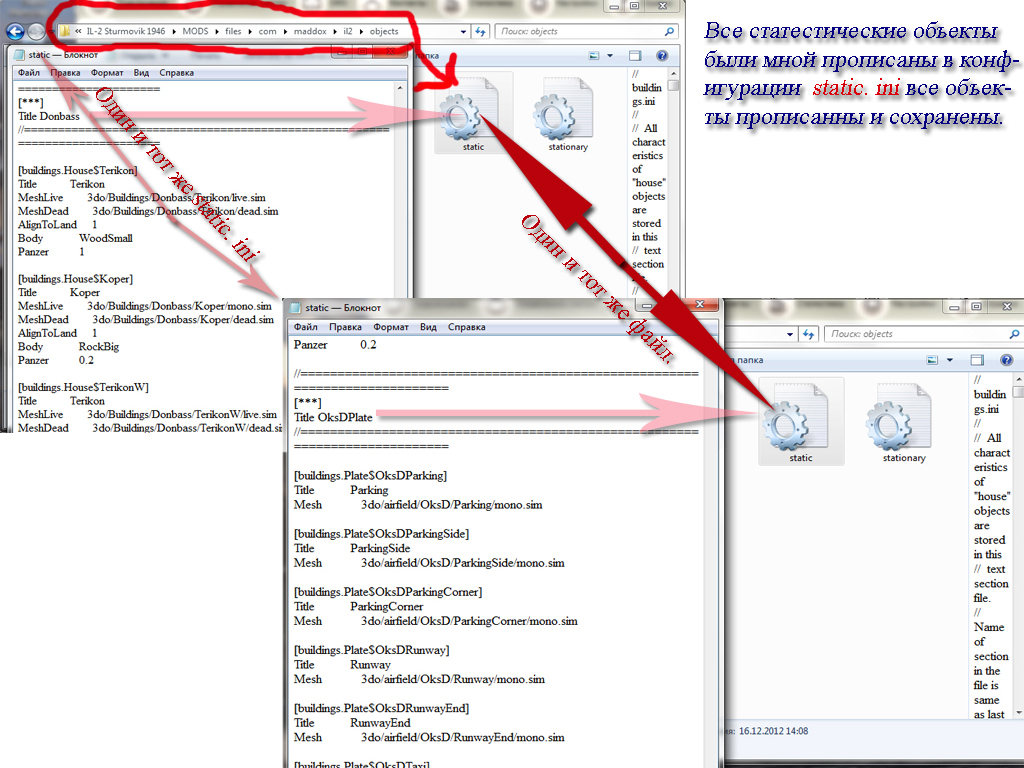This screenshot has height=768, width=1024.
Task: Open the Вид menu in the OksDPlate Notepad
Action: (x=428, y=327)
